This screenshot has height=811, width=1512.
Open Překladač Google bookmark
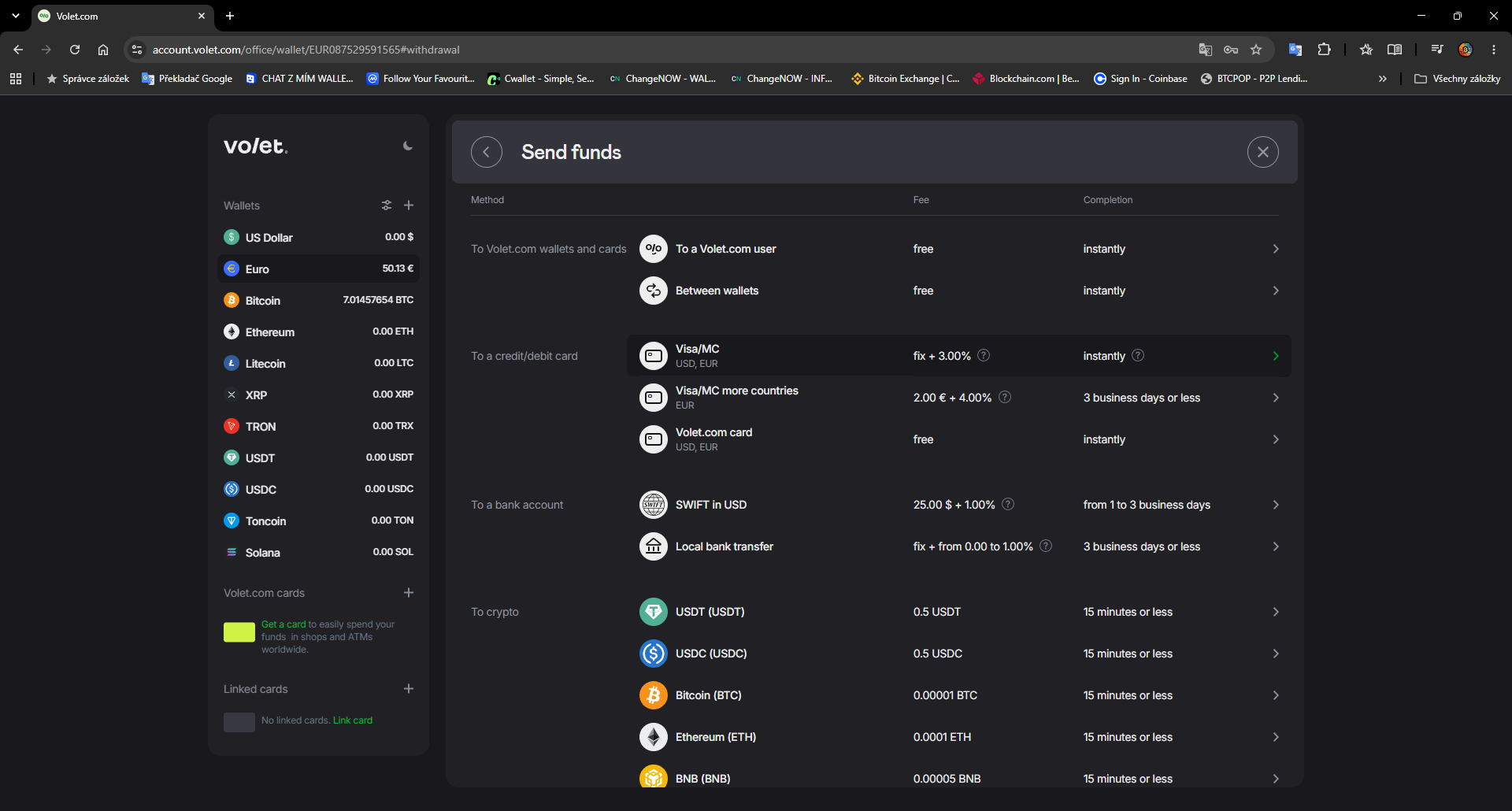point(187,79)
